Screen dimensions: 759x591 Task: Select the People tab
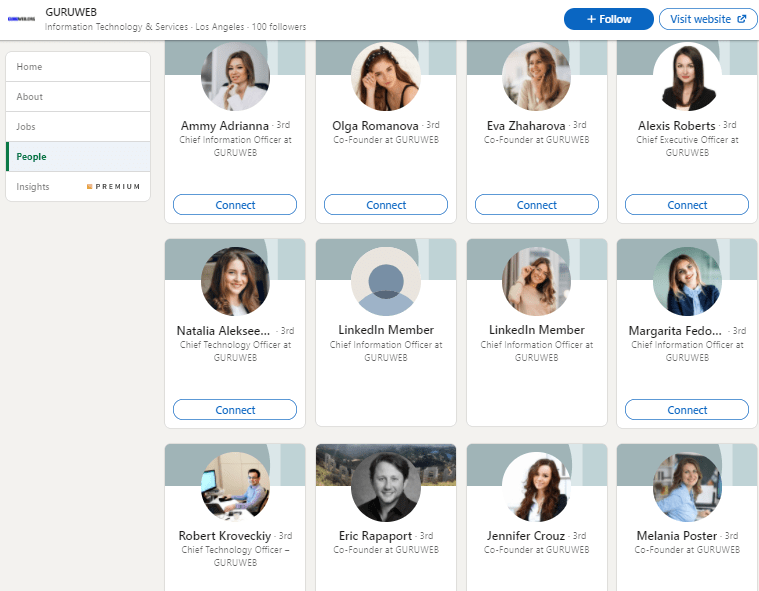(31, 157)
